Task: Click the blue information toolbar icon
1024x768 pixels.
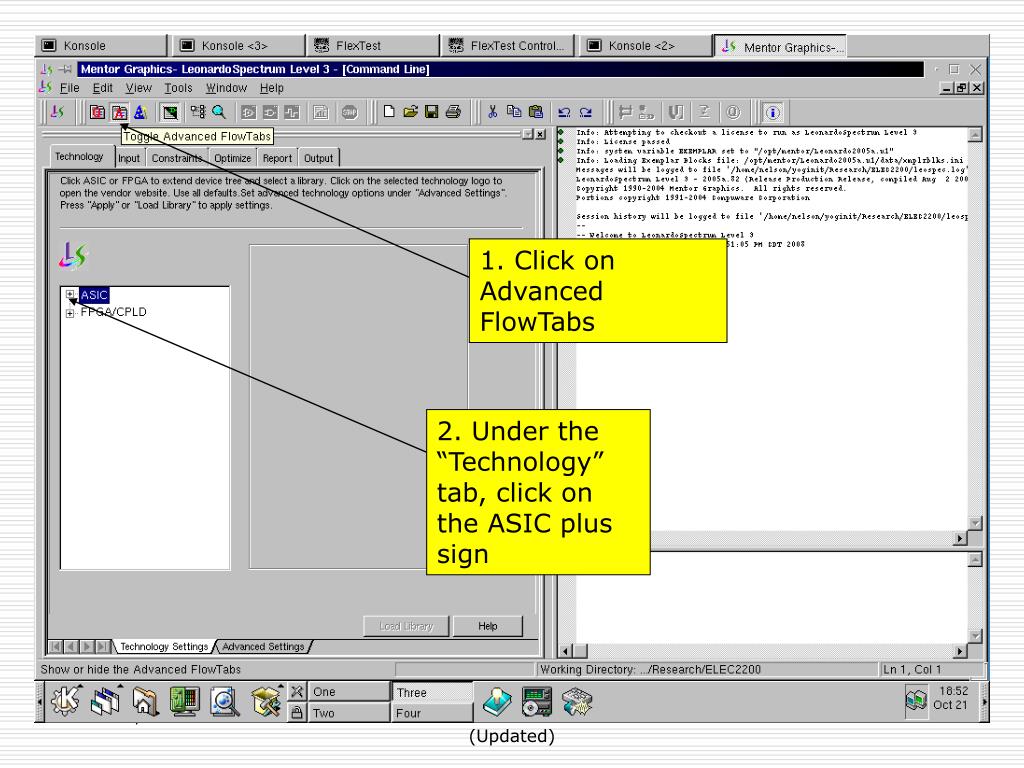Action: [x=773, y=112]
